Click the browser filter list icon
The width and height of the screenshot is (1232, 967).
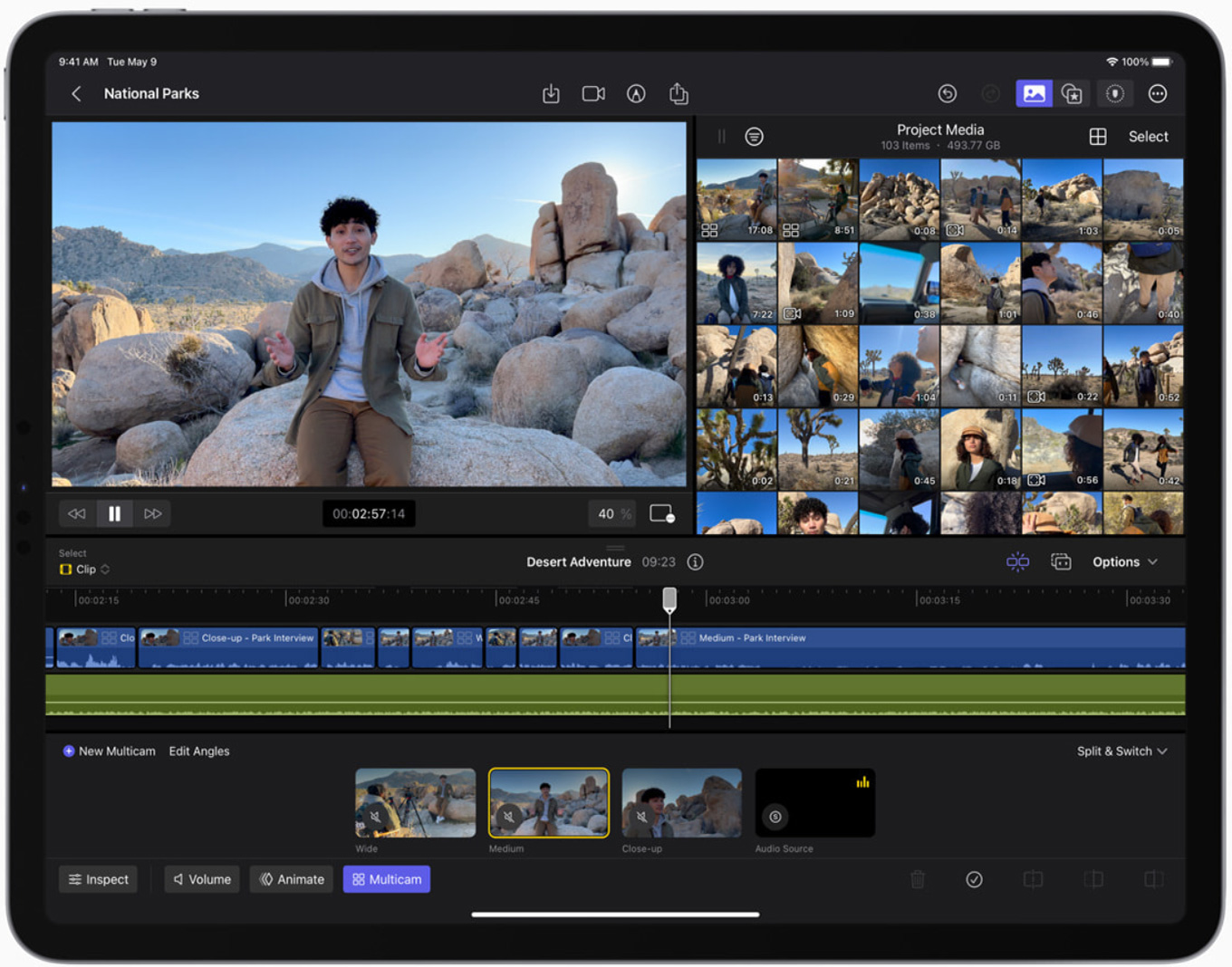(754, 137)
